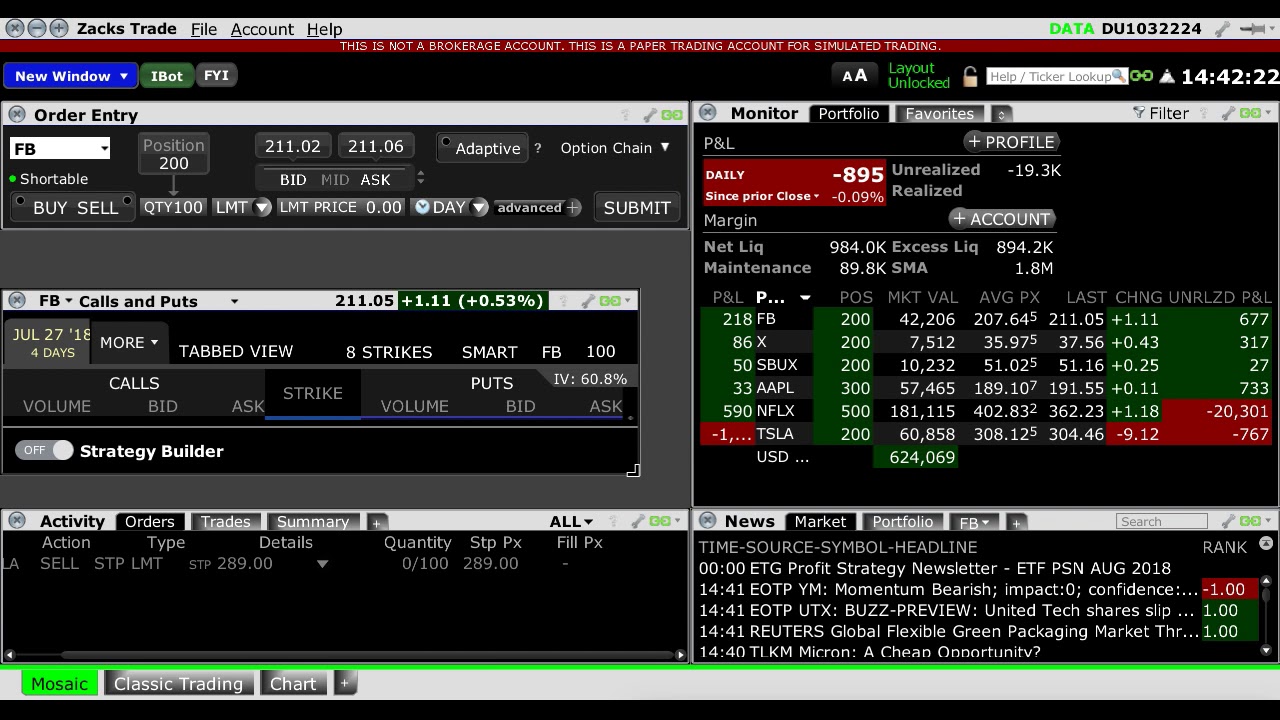This screenshot has height=720, width=1280.
Task: Click search magnifier in Ticker Lookup box
Action: point(1118,76)
